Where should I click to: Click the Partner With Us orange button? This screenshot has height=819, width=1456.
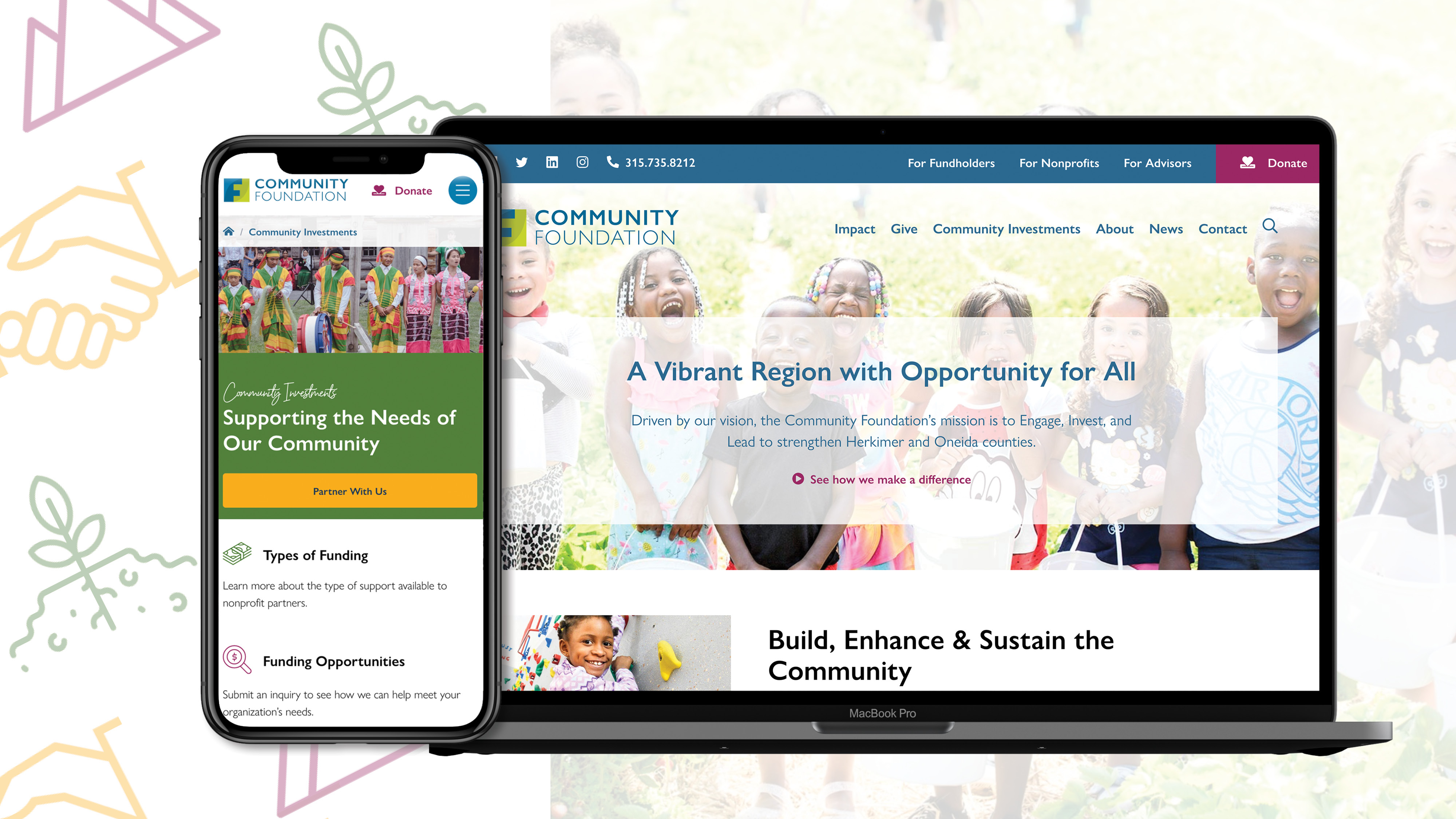tap(349, 491)
